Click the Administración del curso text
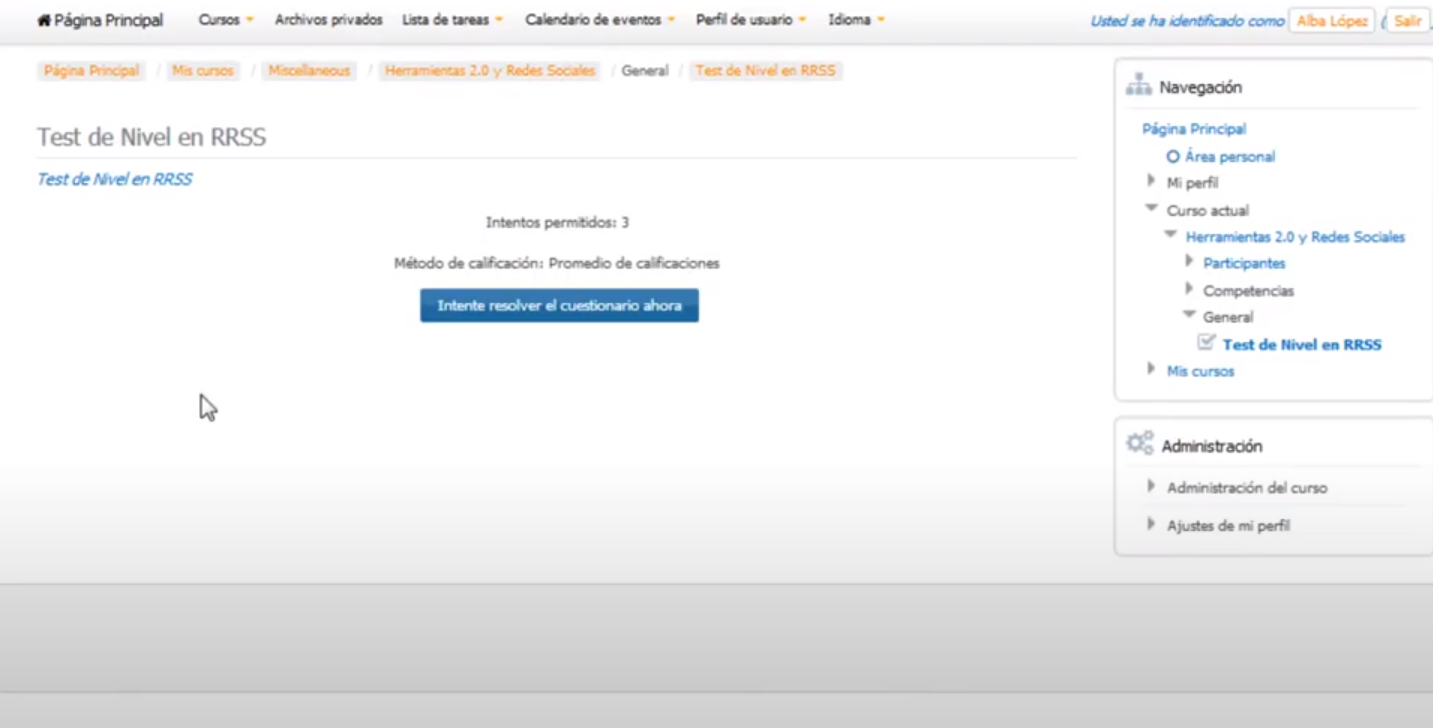This screenshot has width=1433, height=728. (x=1247, y=488)
